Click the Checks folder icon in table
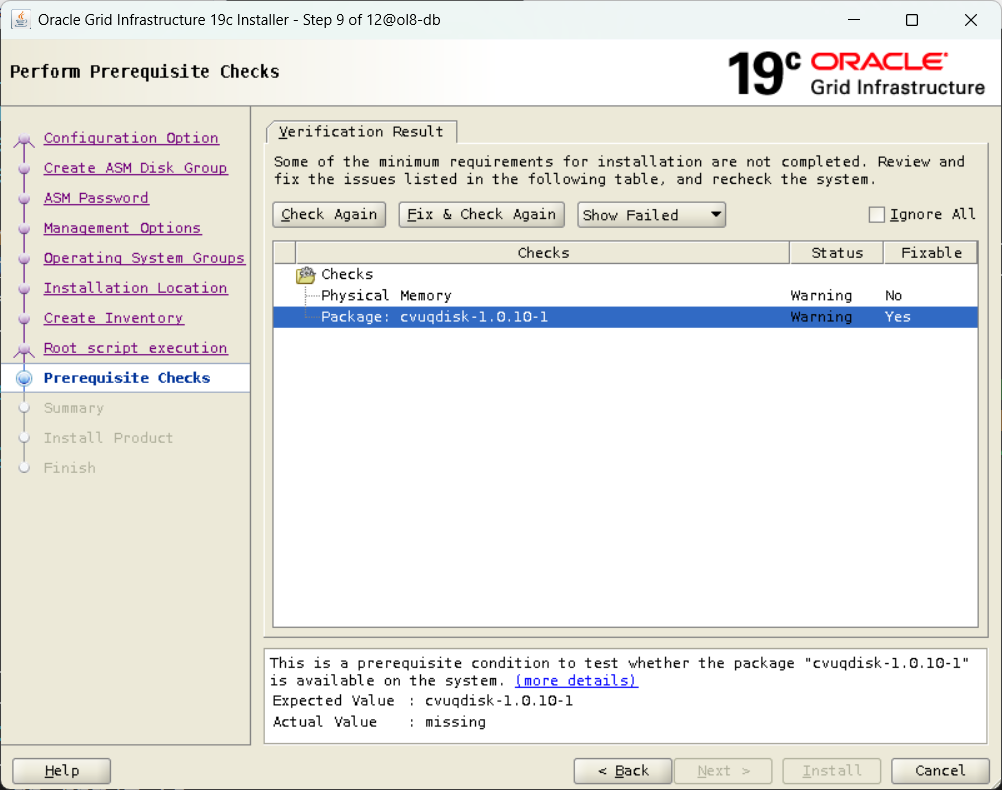Viewport: 1002px width, 790px height. pos(305,275)
